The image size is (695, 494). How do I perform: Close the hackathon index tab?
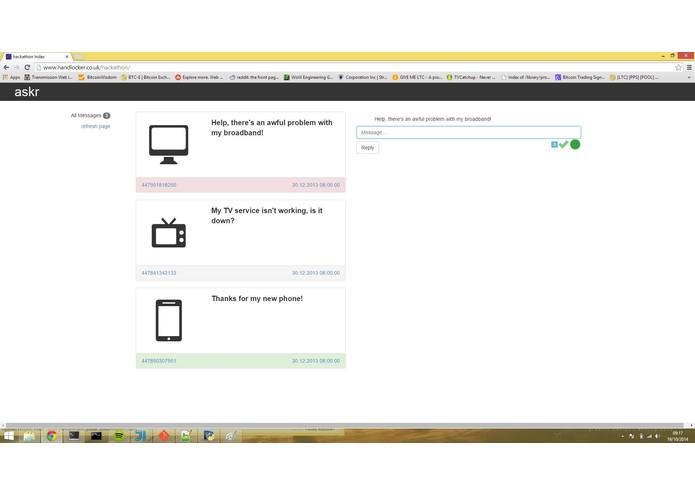click(x=67, y=57)
